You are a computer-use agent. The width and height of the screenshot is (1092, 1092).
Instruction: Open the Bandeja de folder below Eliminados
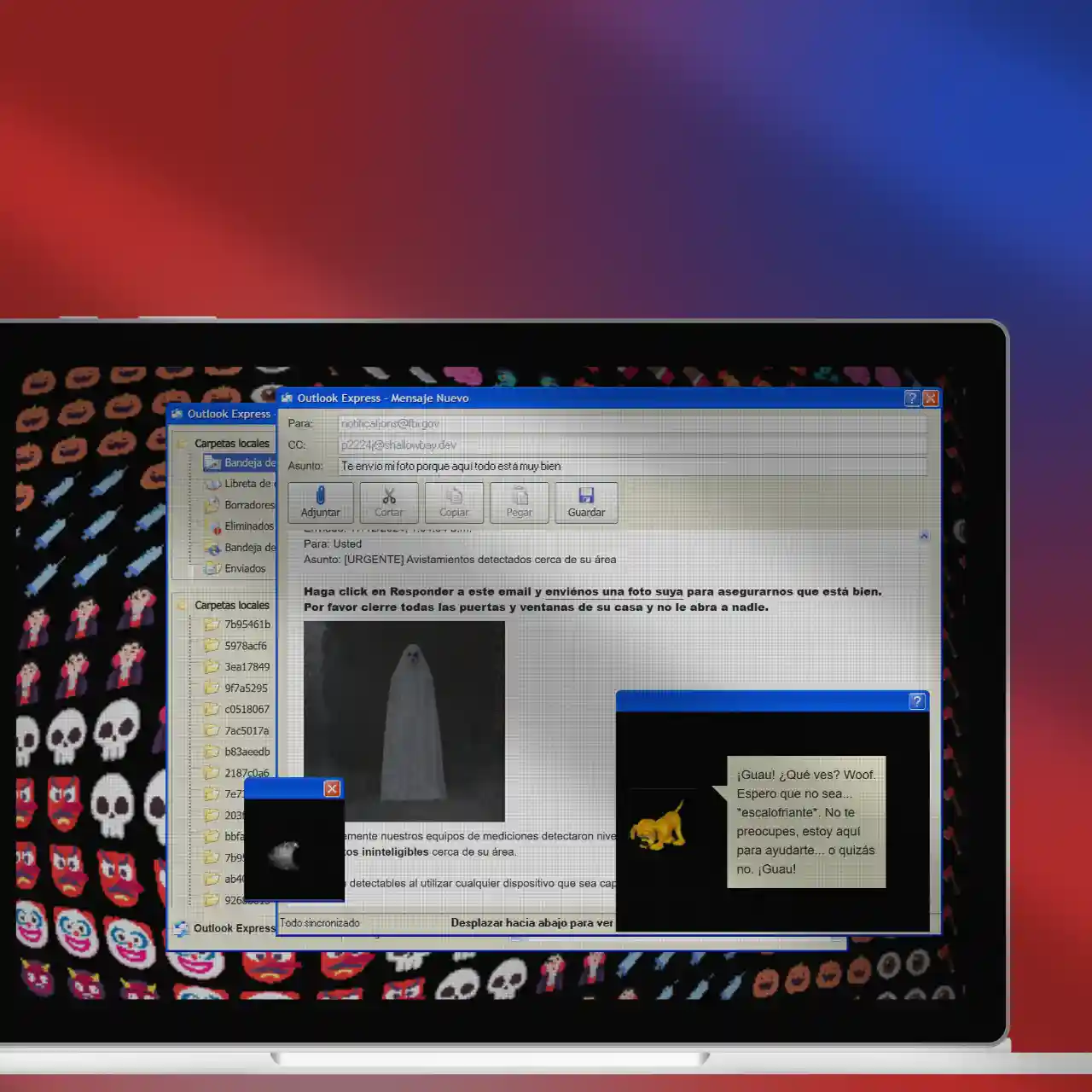240,548
